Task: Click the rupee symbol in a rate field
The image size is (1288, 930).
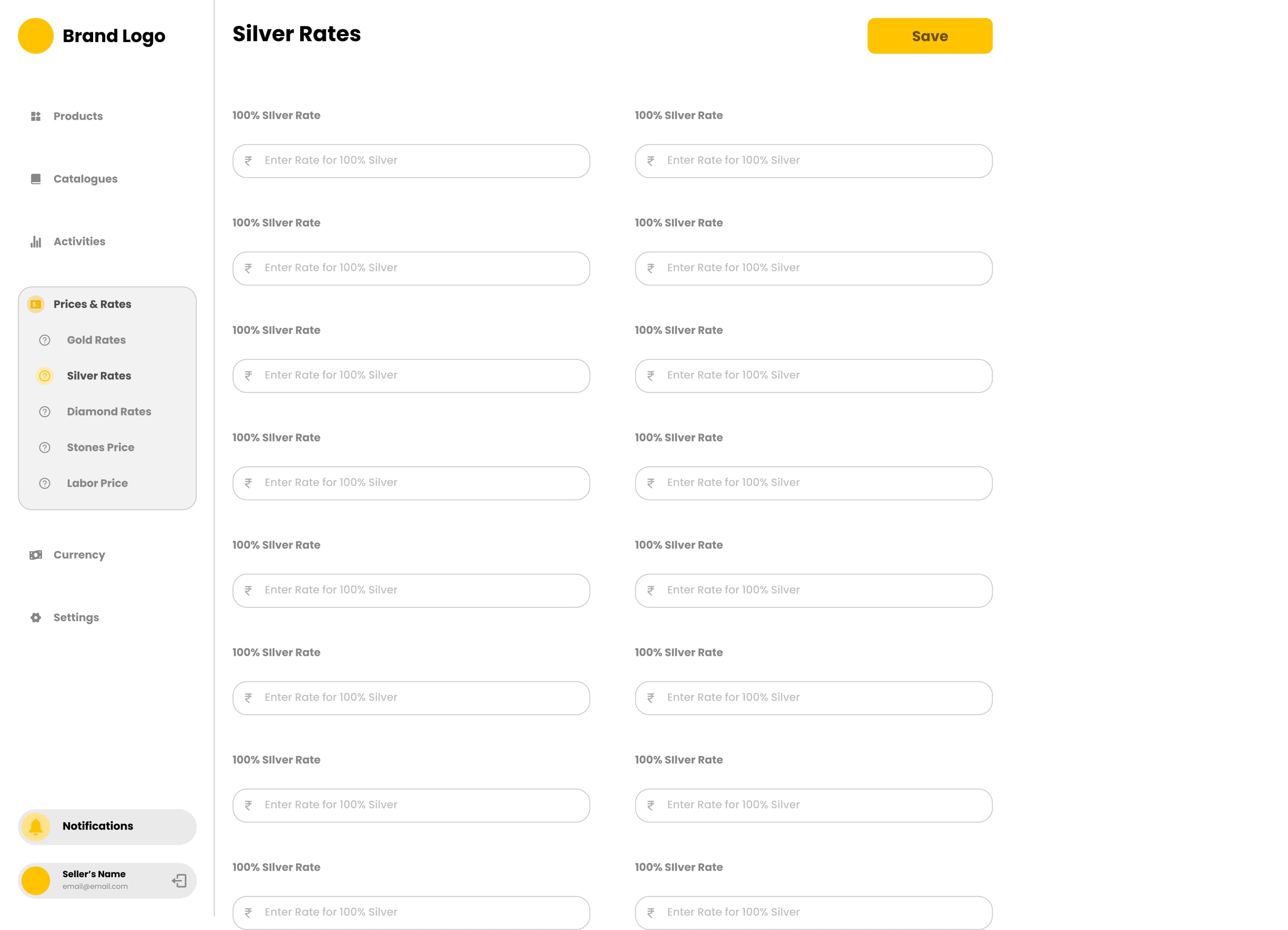Action: tap(249, 161)
